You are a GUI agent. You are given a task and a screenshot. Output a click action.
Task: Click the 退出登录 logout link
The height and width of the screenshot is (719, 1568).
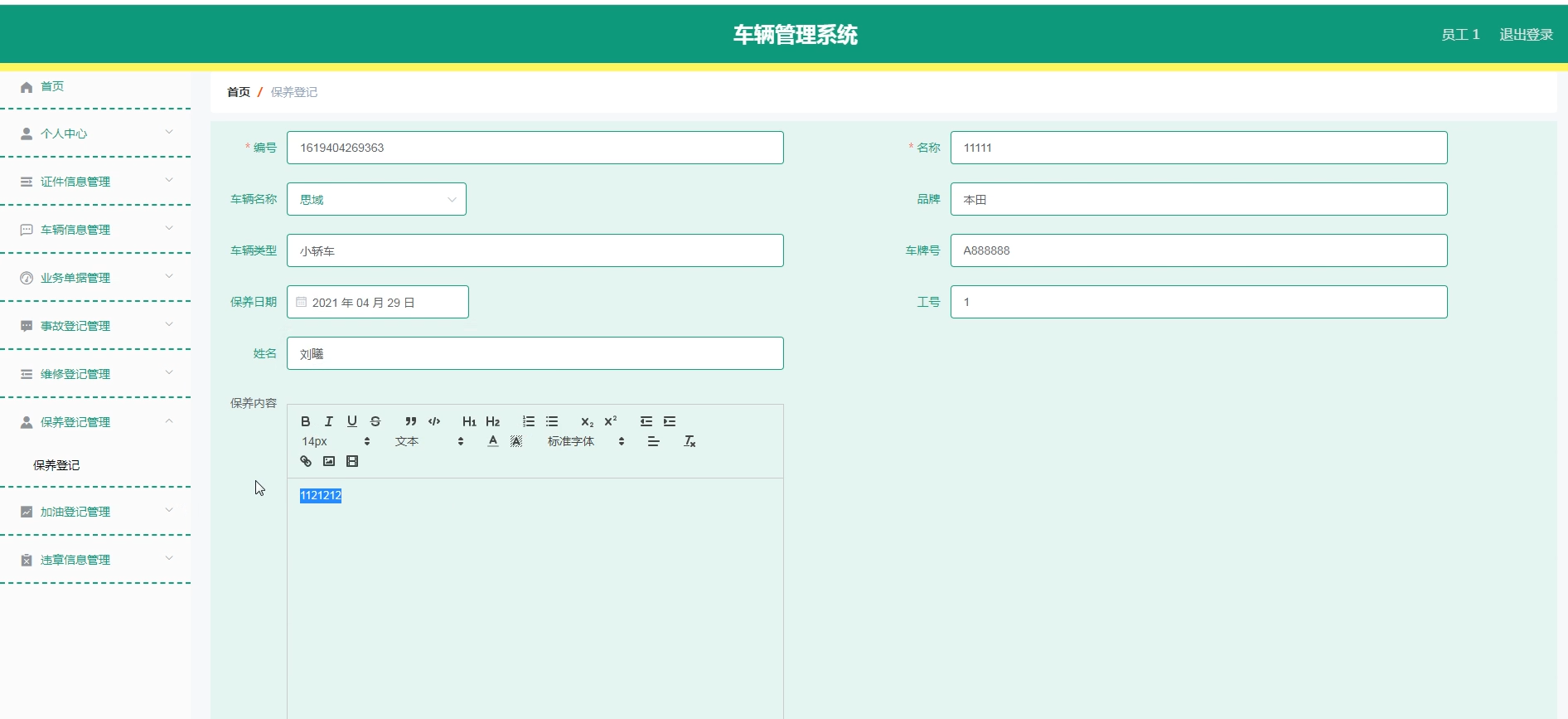(1526, 34)
